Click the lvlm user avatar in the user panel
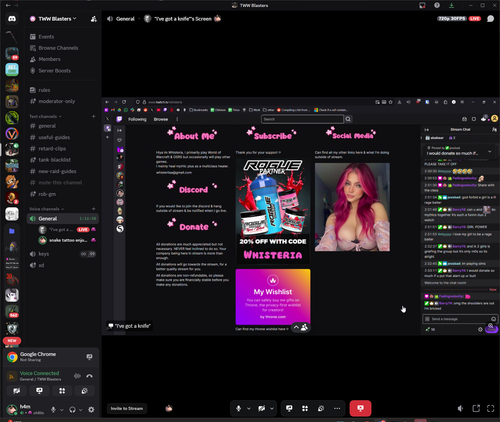Image resolution: width=500 pixels, height=422 pixels. coord(12,409)
